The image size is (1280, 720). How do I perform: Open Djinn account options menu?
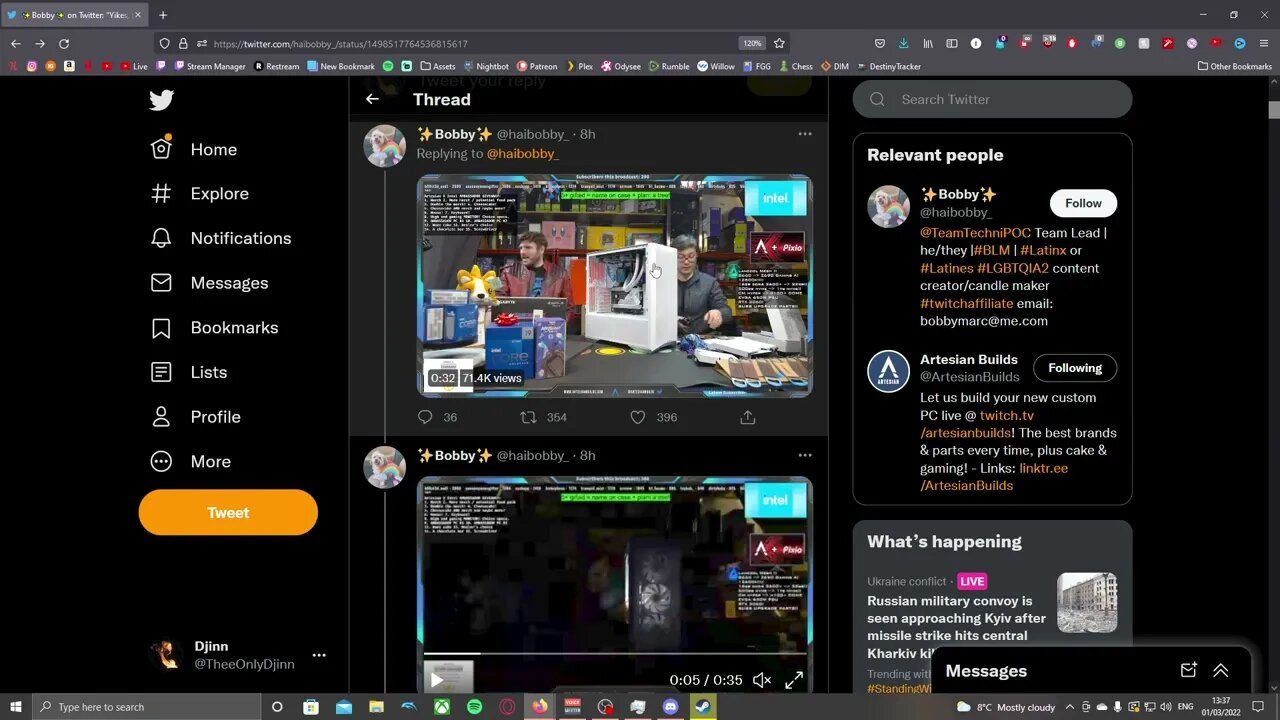(319, 655)
